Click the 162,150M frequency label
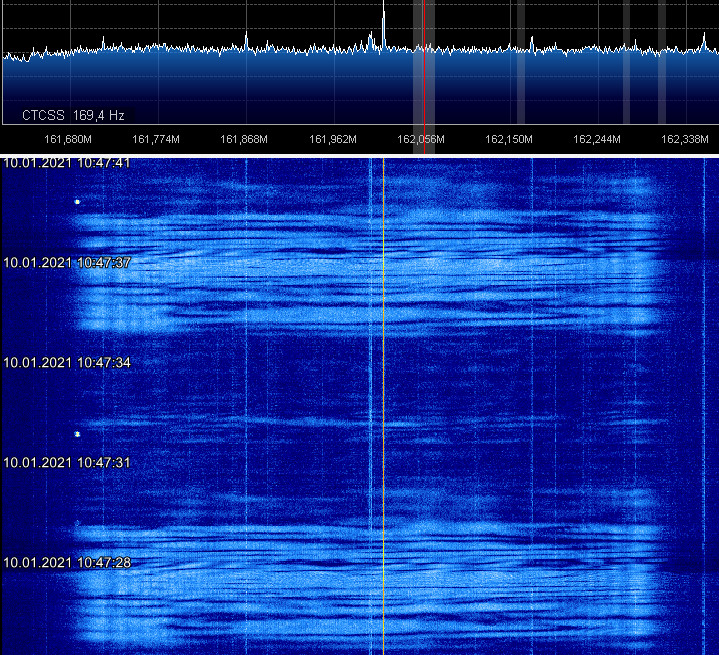Viewport: 719px width, 655px height. coord(509,139)
